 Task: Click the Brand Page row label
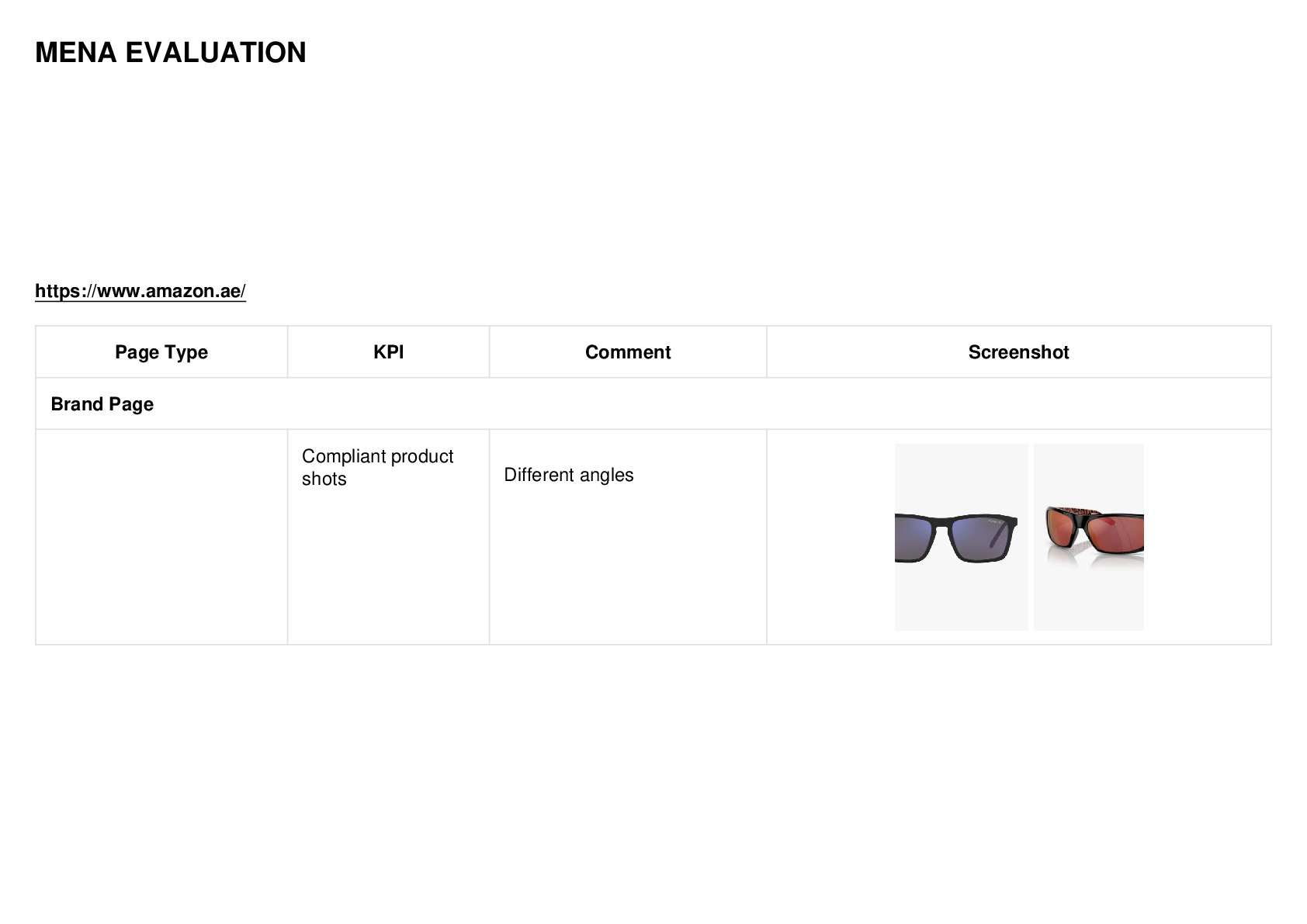click(102, 404)
